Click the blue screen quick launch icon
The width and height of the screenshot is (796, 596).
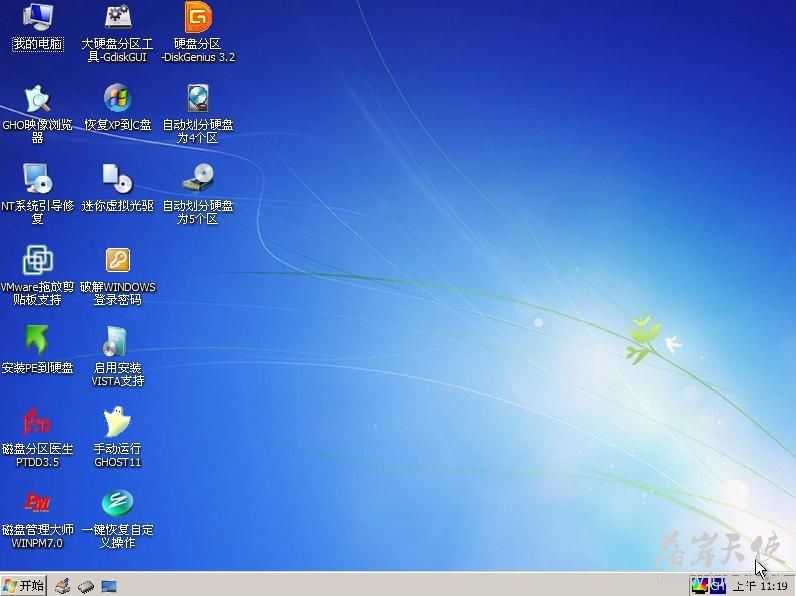pos(109,587)
